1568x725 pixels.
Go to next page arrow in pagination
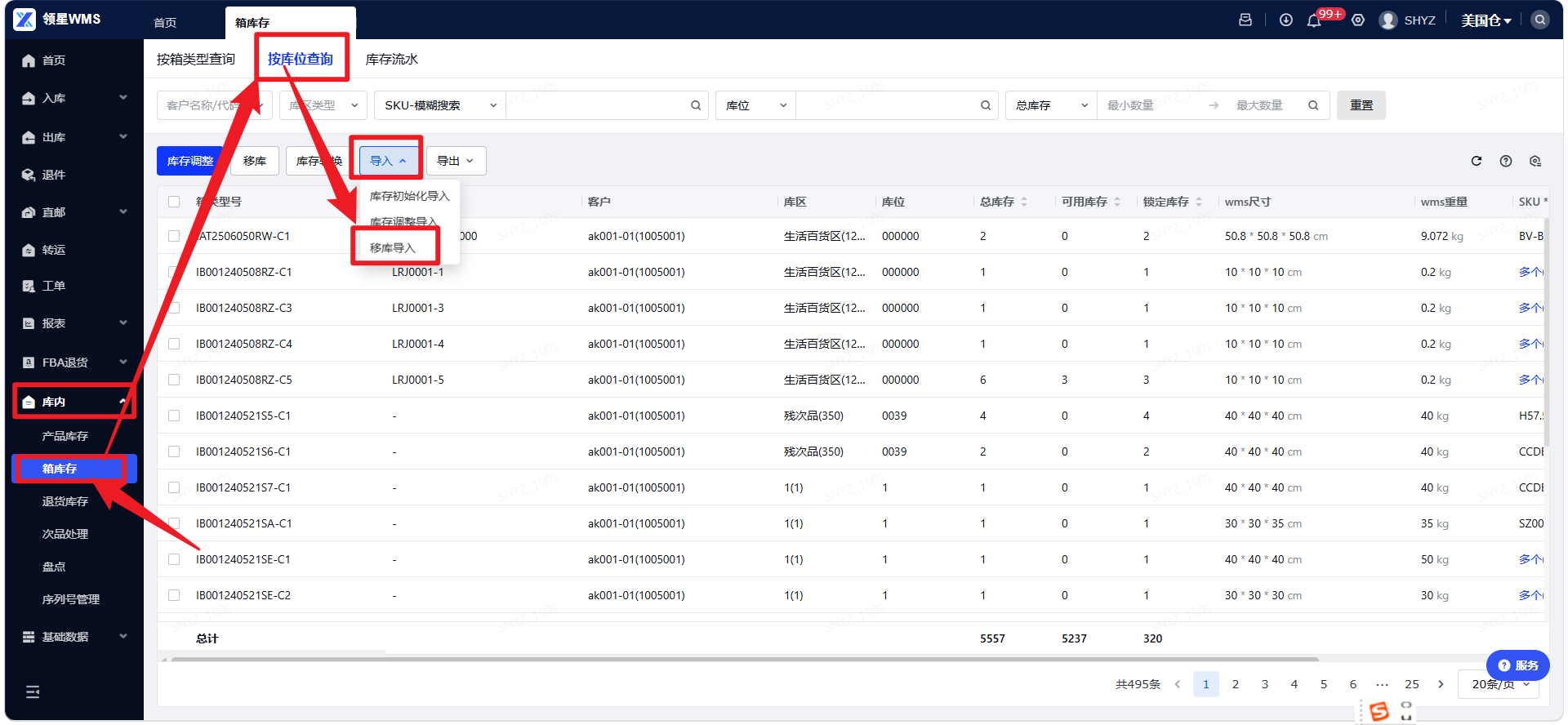[x=1441, y=684]
